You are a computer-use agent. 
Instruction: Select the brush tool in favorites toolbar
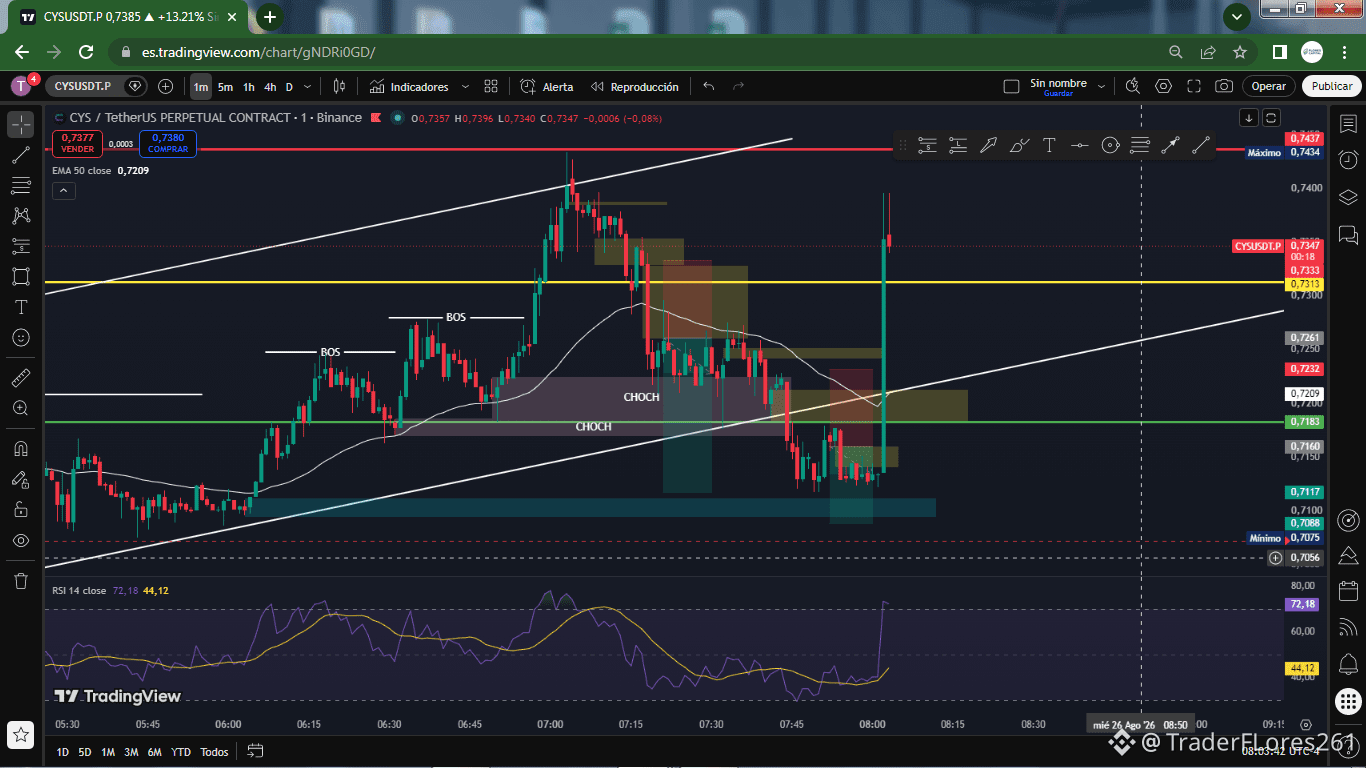coord(1019,145)
